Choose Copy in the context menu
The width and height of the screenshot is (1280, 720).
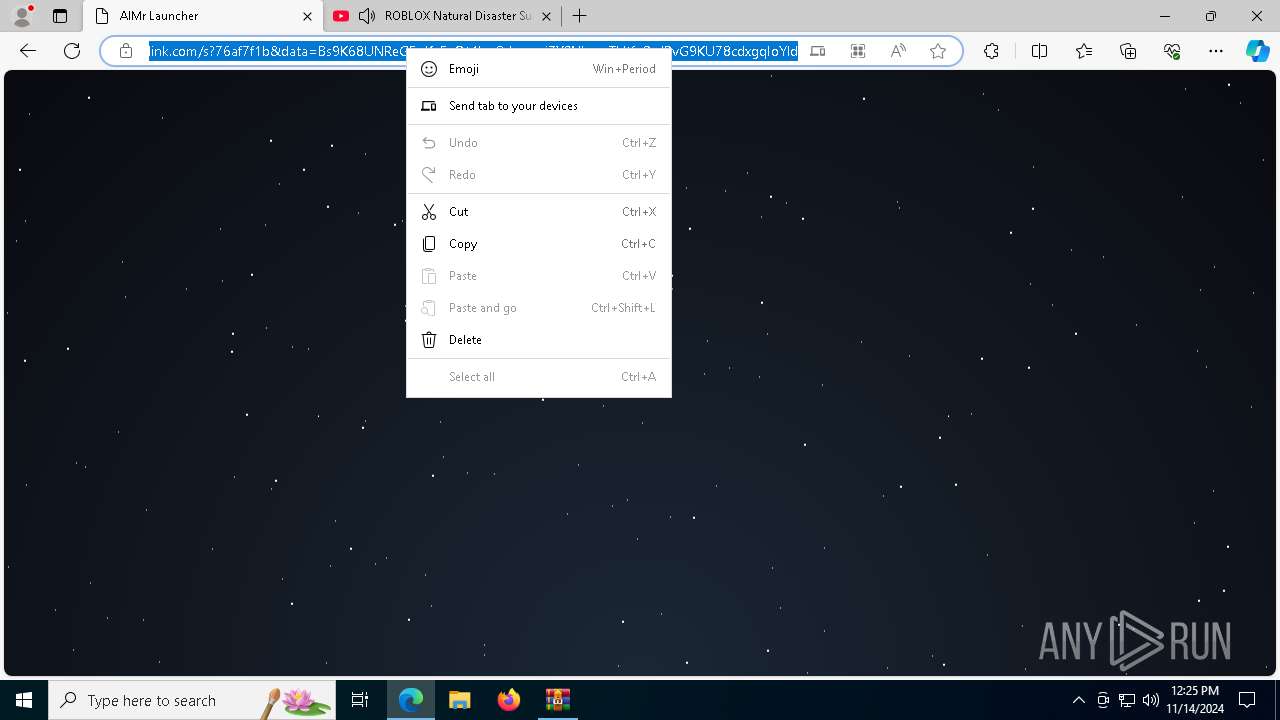(539, 244)
